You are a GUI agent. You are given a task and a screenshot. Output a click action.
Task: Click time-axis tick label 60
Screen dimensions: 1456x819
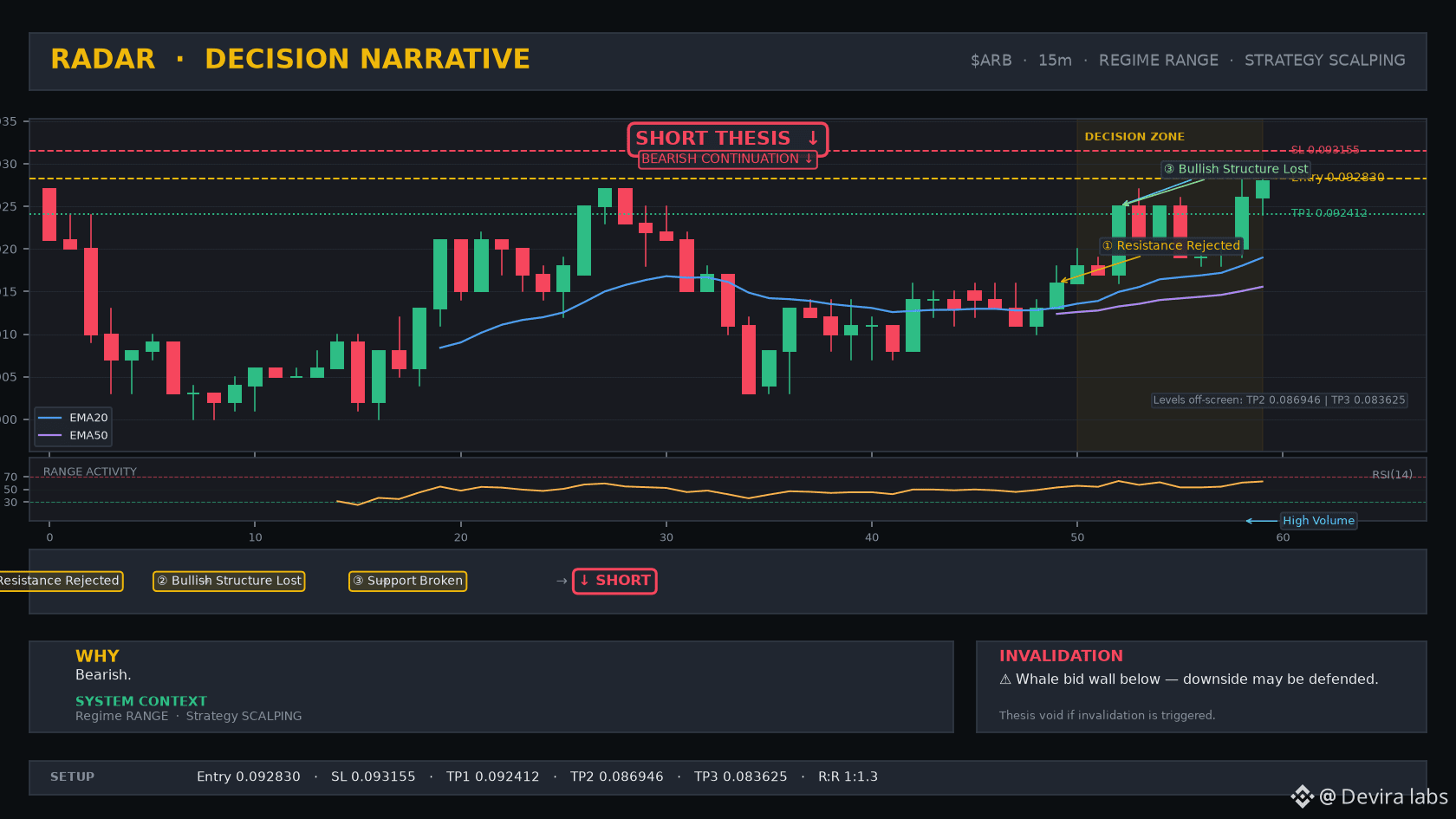[x=1283, y=537]
